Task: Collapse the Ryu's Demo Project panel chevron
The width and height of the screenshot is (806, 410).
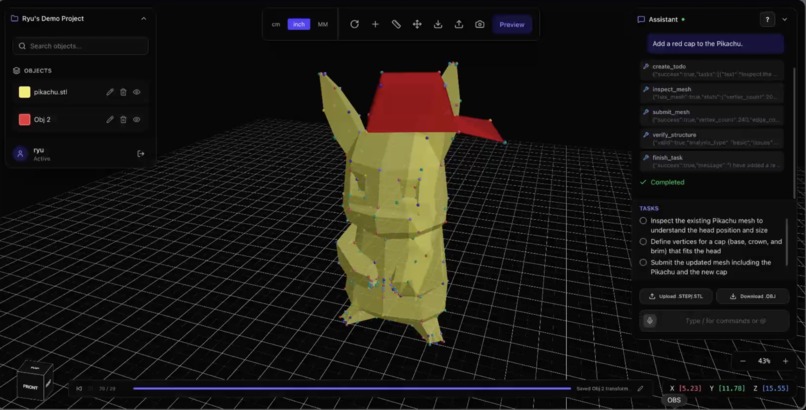Action: [143, 18]
